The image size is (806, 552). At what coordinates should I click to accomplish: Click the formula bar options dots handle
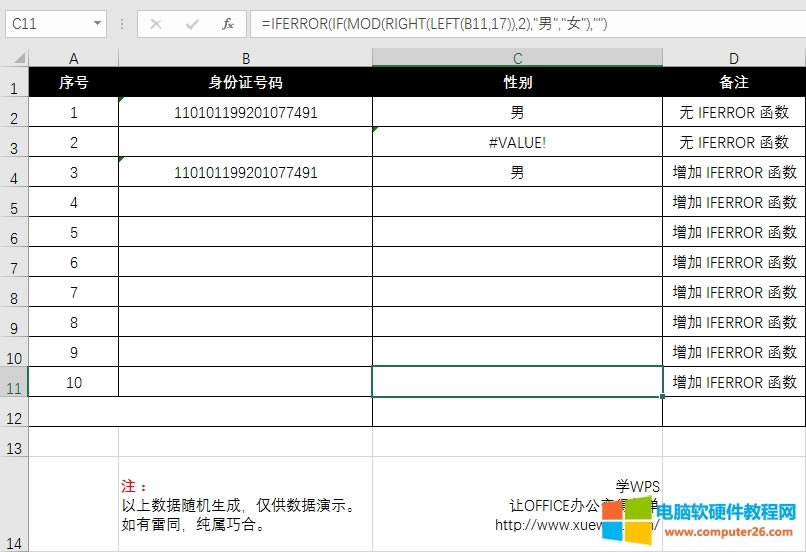122,24
